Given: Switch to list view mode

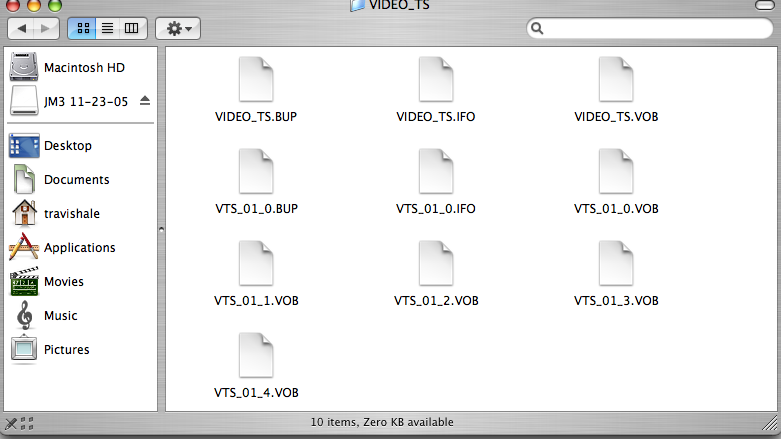Looking at the screenshot, I should tap(107, 28).
